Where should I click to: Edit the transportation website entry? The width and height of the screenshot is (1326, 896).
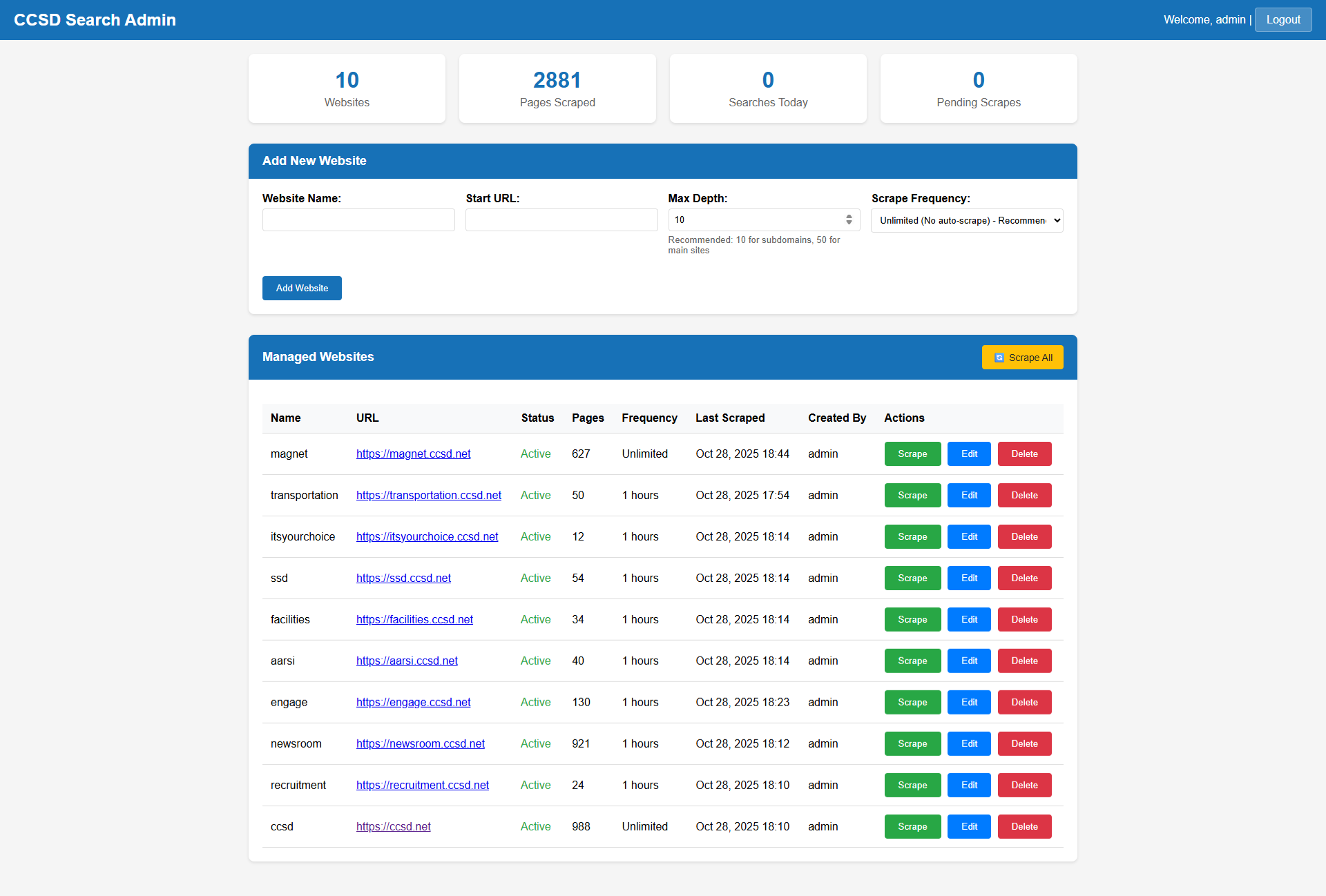969,495
